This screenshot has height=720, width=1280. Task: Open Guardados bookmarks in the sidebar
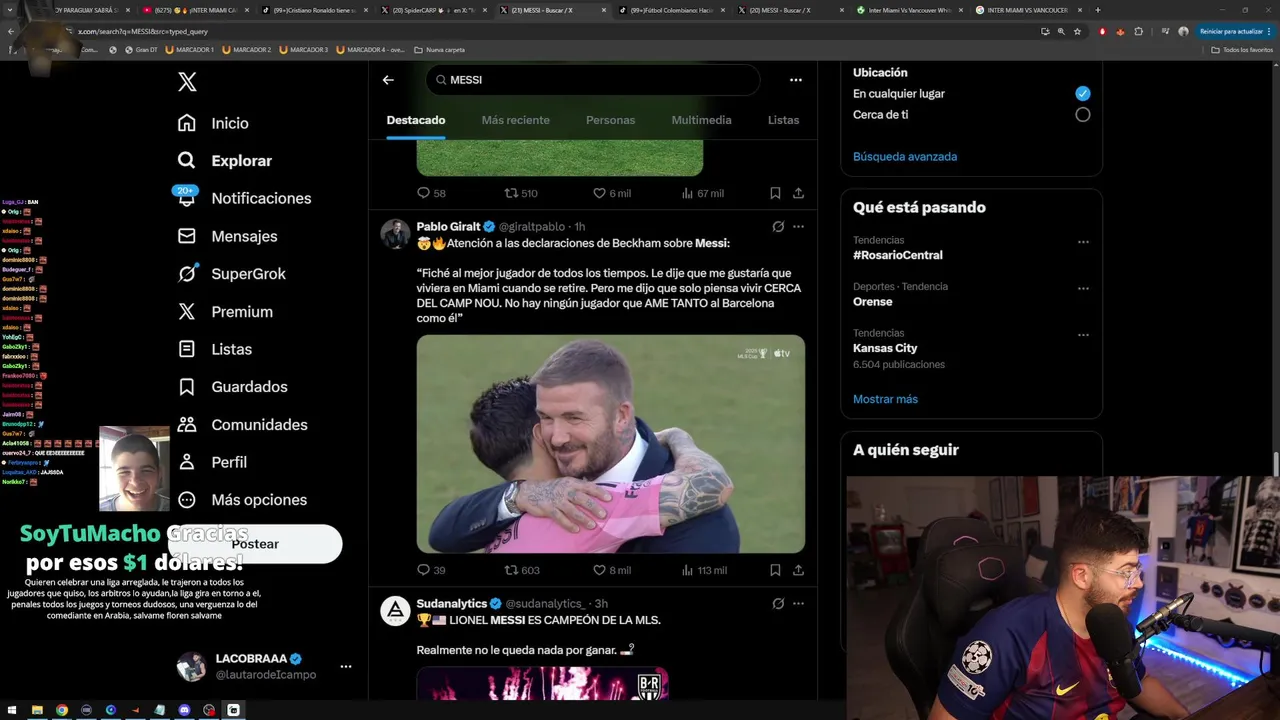point(232,386)
